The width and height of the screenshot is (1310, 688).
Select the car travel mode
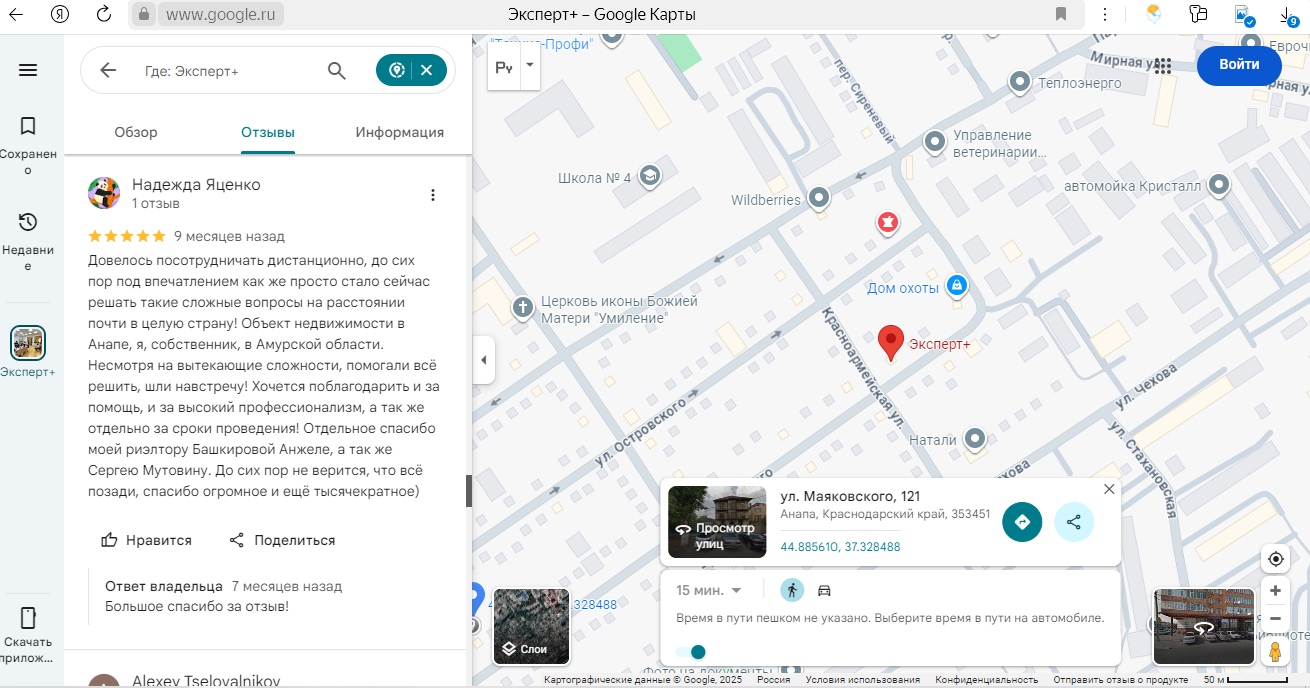825,590
